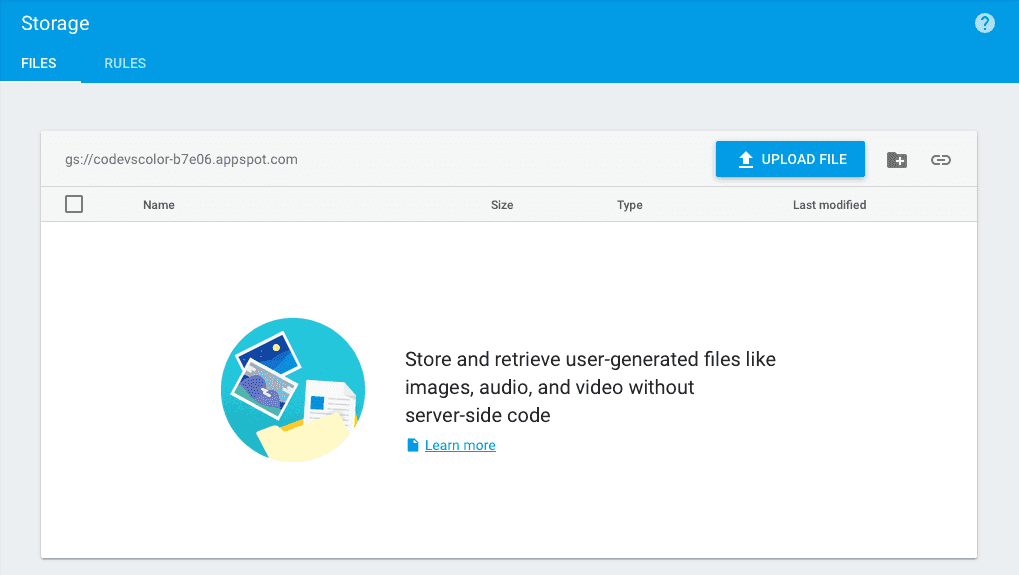1019x575 pixels.
Task: Switch to the Rules tab
Action: pyautogui.click(x=125, y=63)
